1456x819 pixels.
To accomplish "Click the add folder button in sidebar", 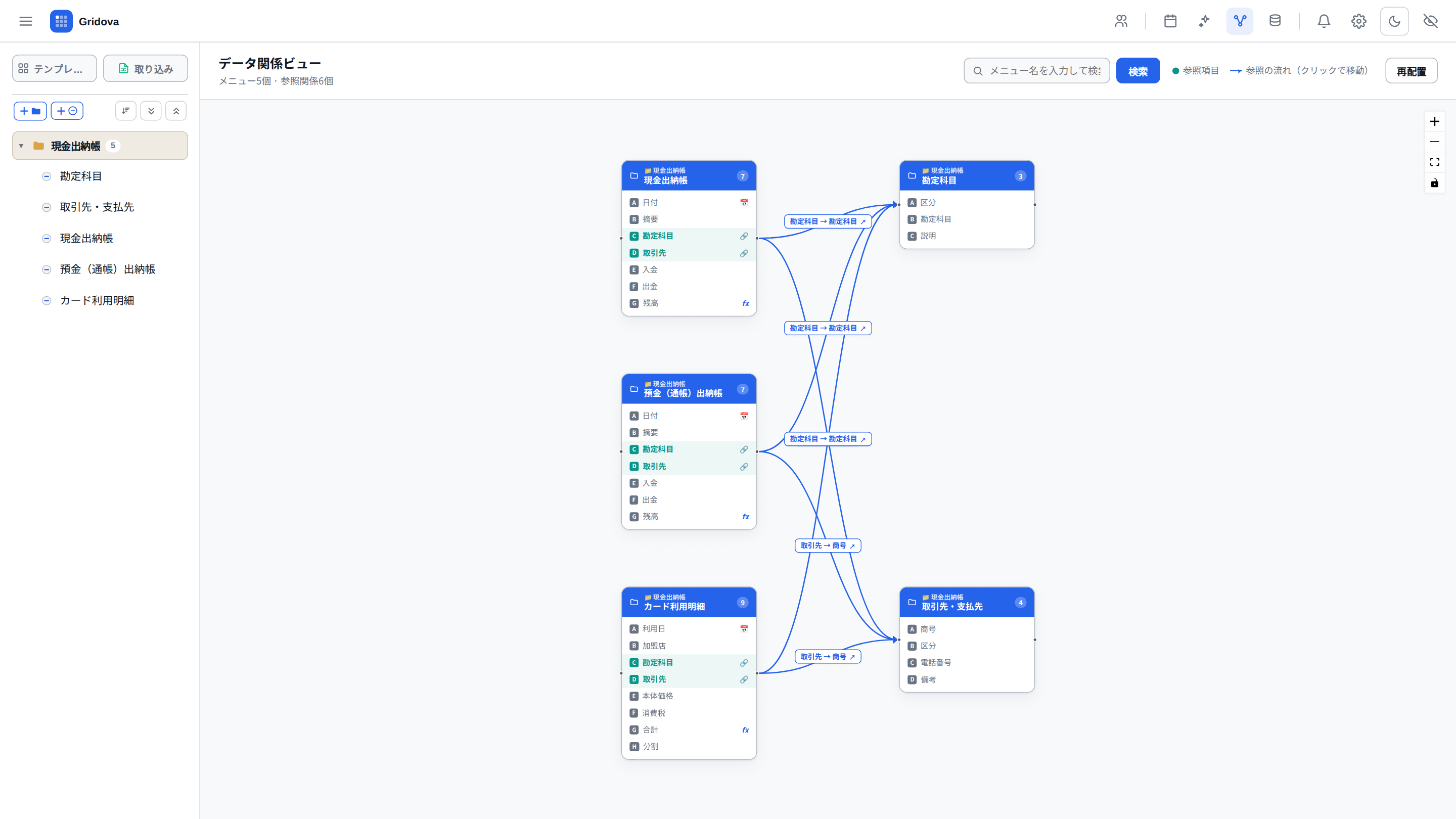I will tap(30, 111).
